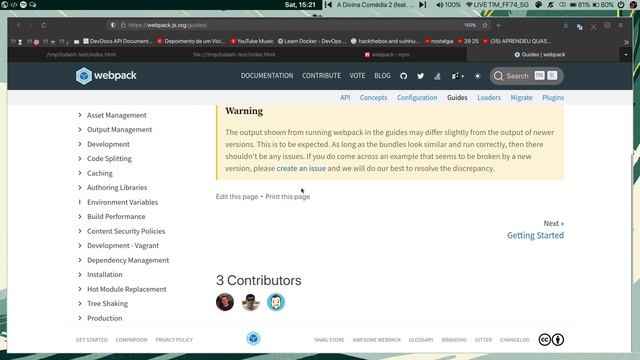Open Content Security Policies guide link
Screen dimensions: 640x360
pos(126,231)
